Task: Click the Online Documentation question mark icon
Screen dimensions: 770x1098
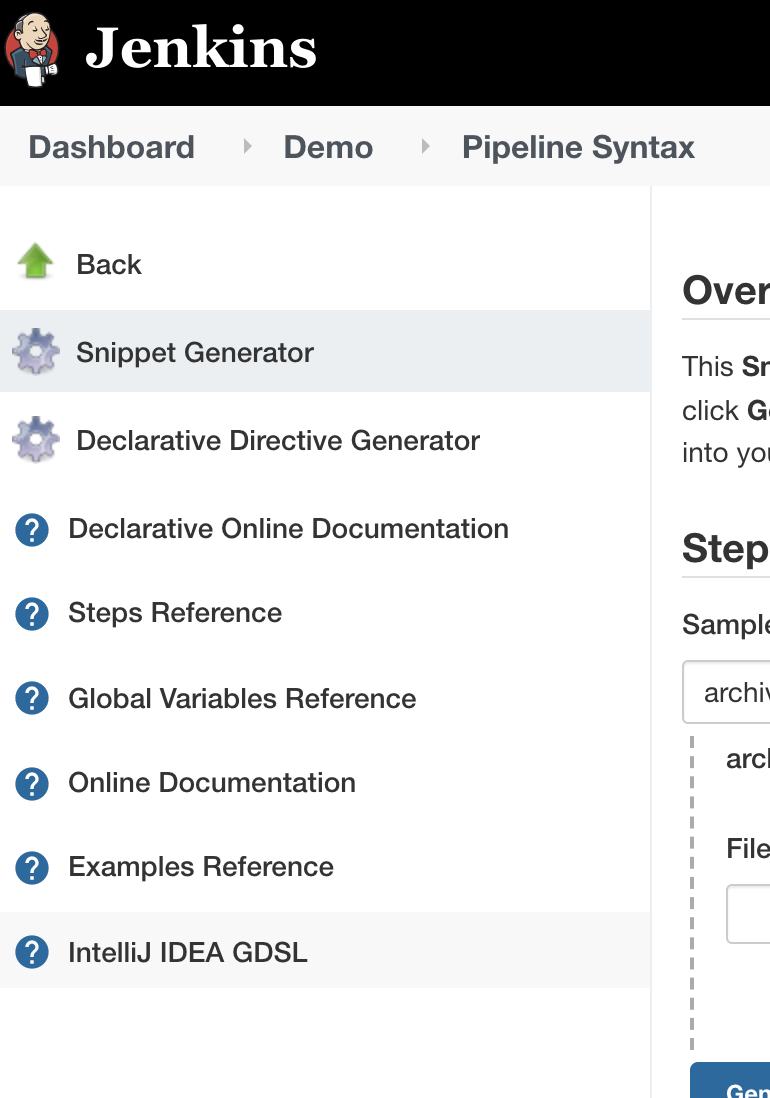Action: pos(32,783)
